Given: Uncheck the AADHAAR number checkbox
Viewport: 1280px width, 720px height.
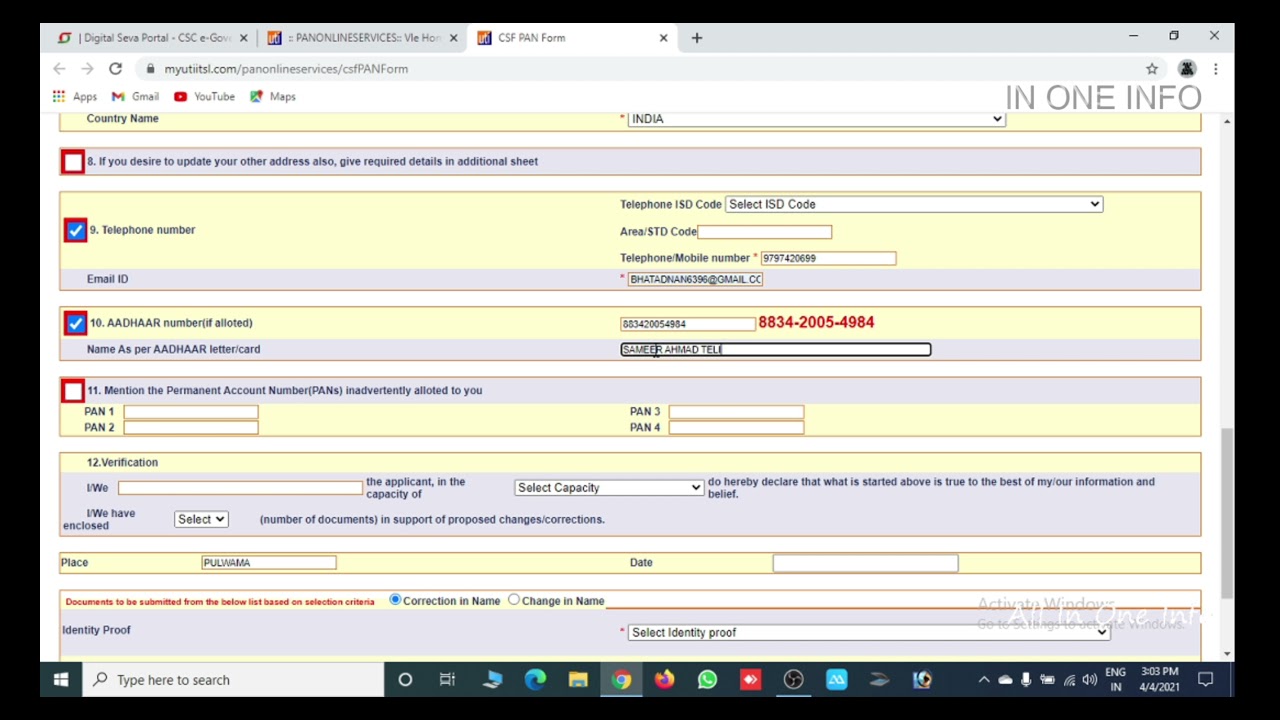Looking at the screenshot, I should click(75, 324).
